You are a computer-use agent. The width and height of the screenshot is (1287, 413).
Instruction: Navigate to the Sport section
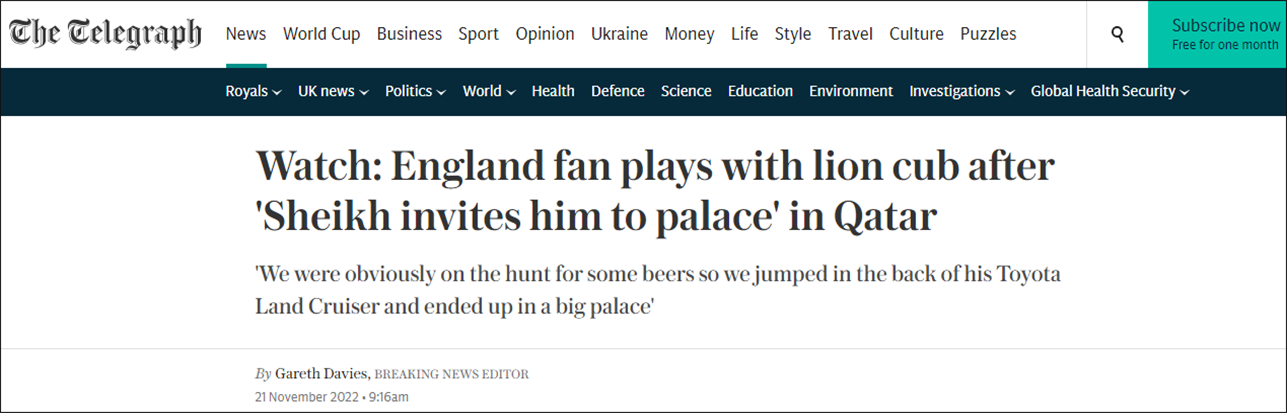pos(478,34)
